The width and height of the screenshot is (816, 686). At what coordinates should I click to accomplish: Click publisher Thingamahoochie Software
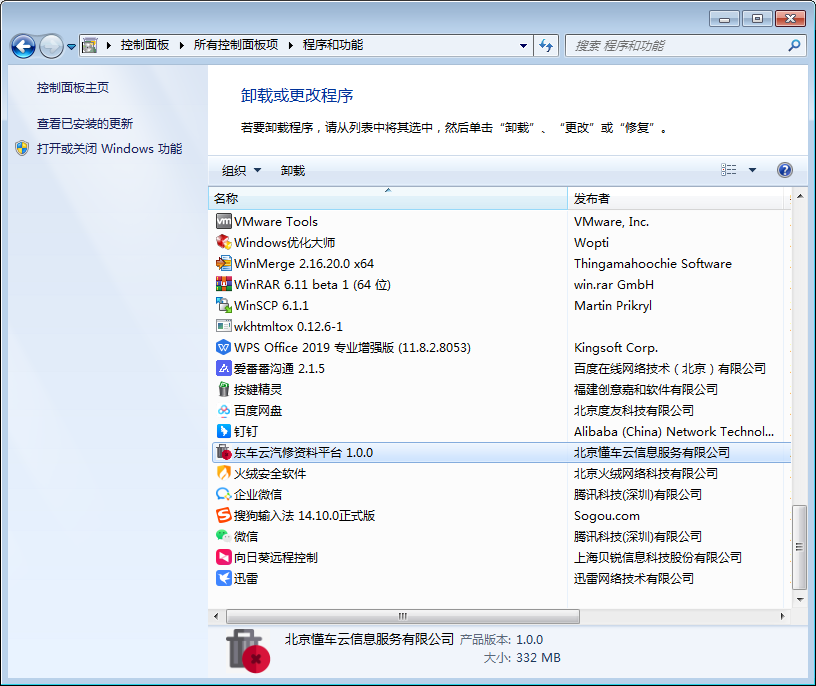653,263
